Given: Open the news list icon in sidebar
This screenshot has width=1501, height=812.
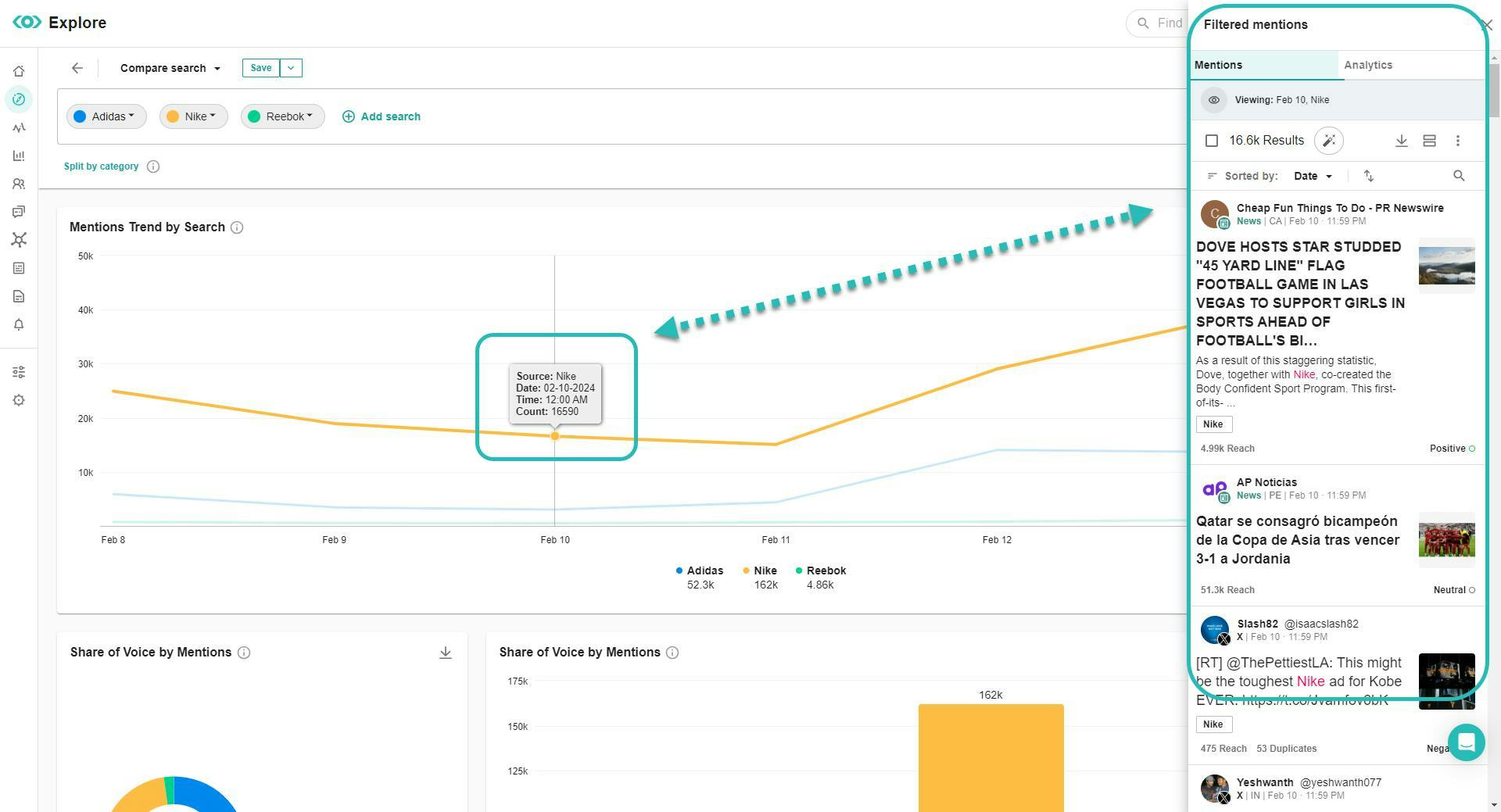Looking at the screenshot, I should [x=19, y=268].
